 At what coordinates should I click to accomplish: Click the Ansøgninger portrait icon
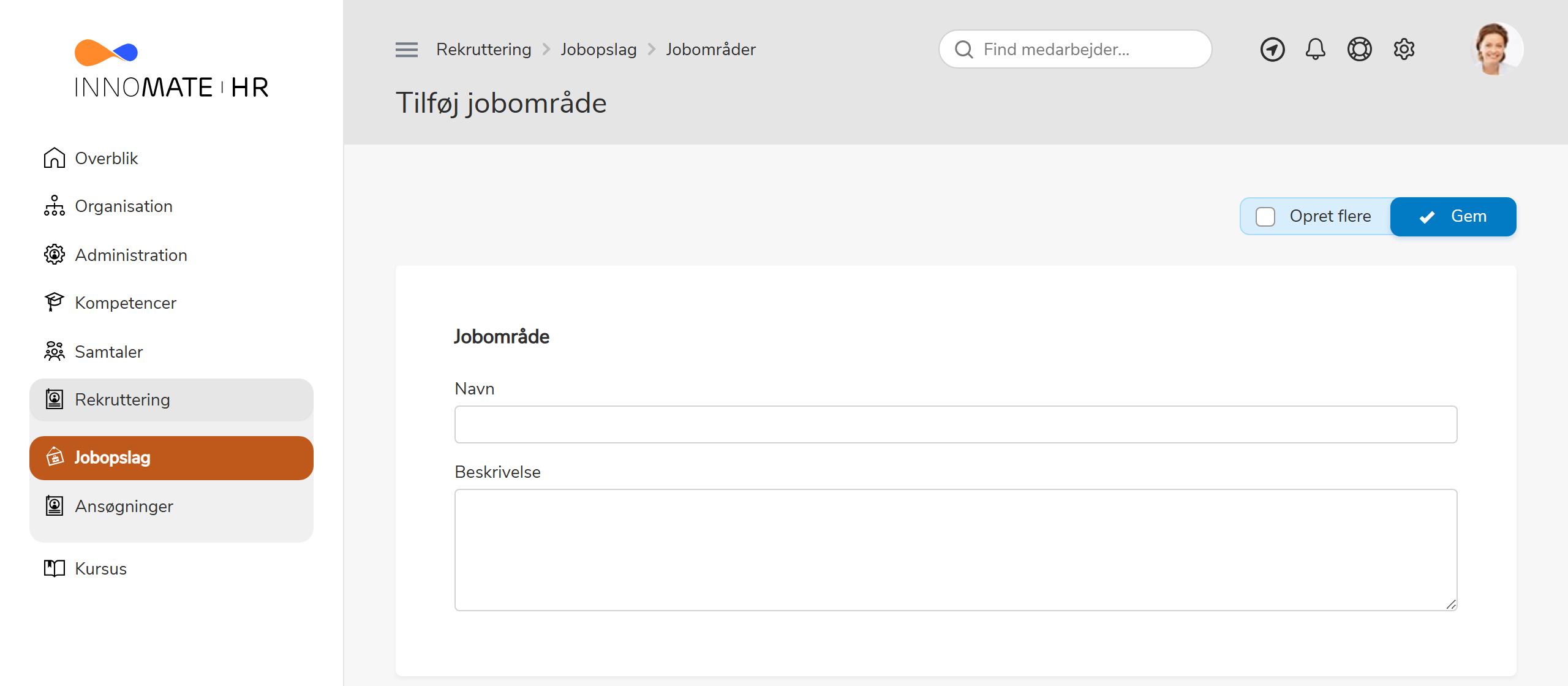55,506
